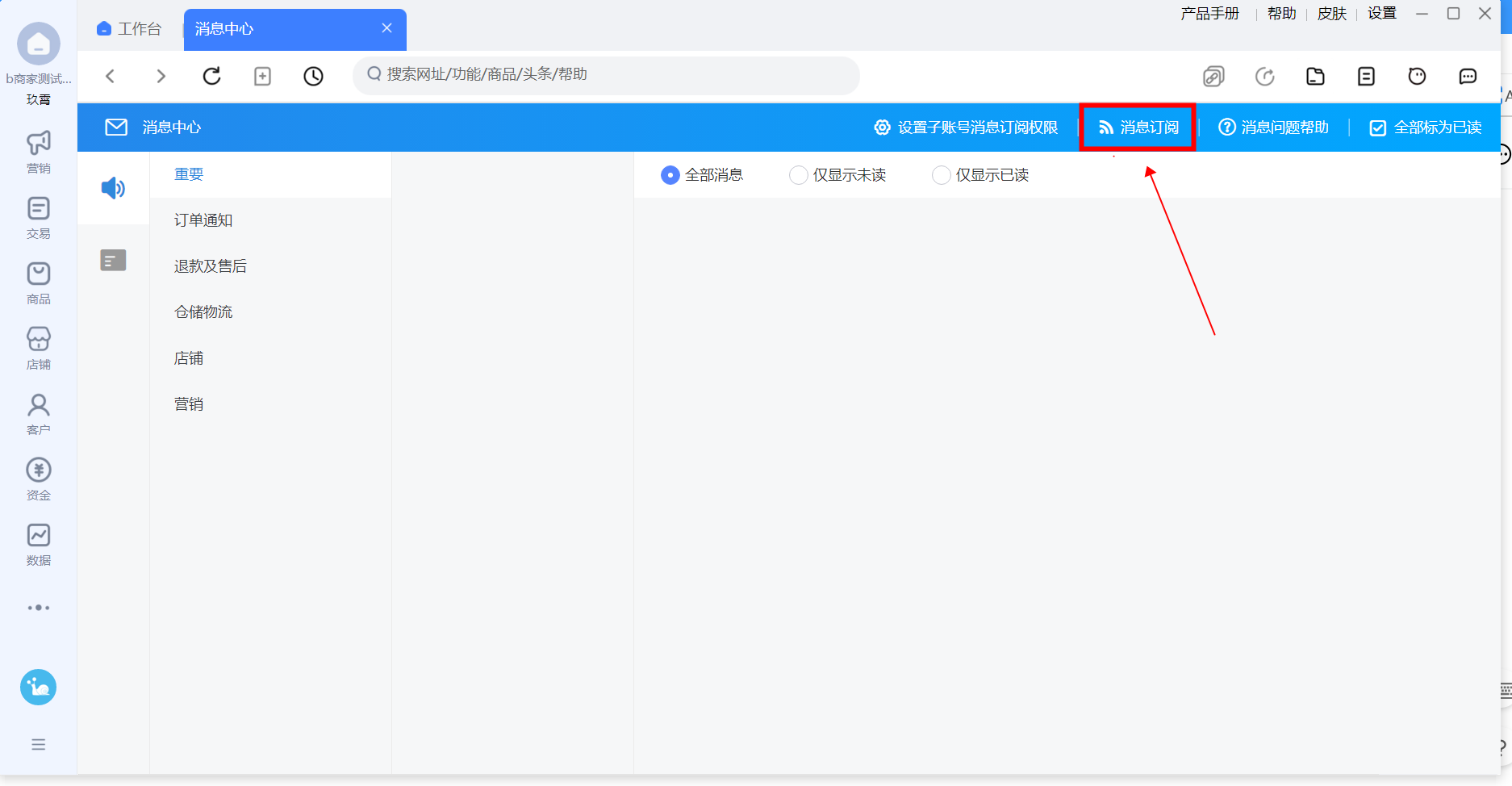Expand the hamburger menu at sidebar bottom

[39, 744]
